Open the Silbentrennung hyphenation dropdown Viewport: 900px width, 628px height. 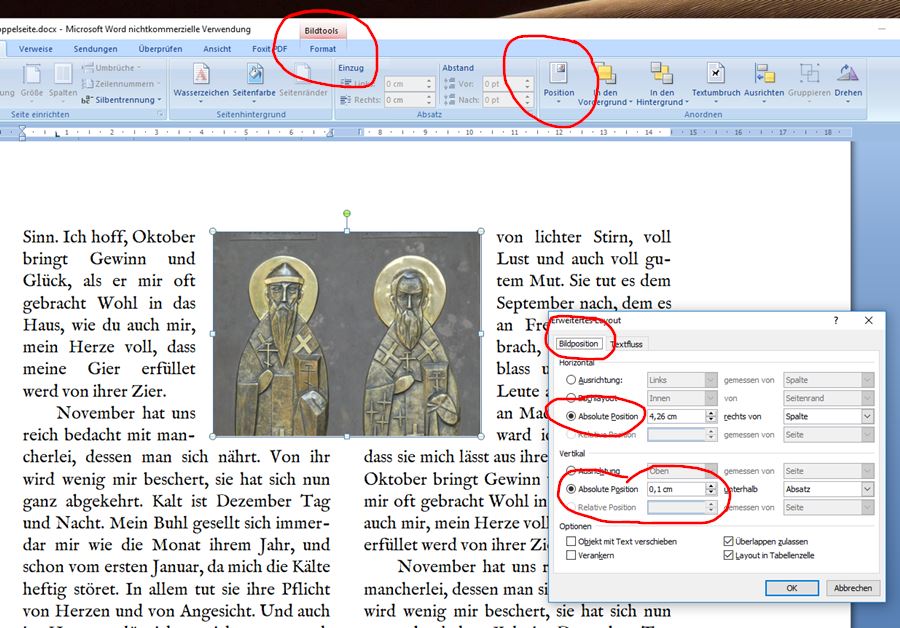click(x=125, y=100)
